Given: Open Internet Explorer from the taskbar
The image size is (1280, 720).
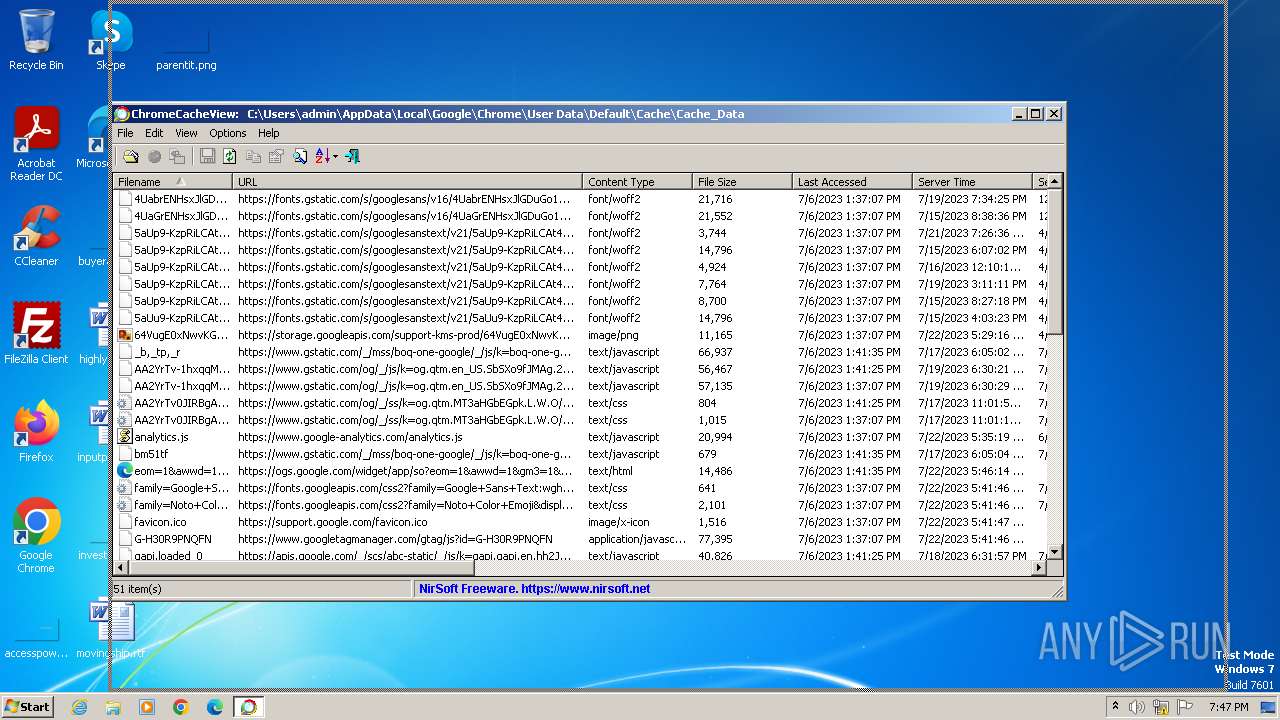Looking at the screenshot, I should (79, 707).
